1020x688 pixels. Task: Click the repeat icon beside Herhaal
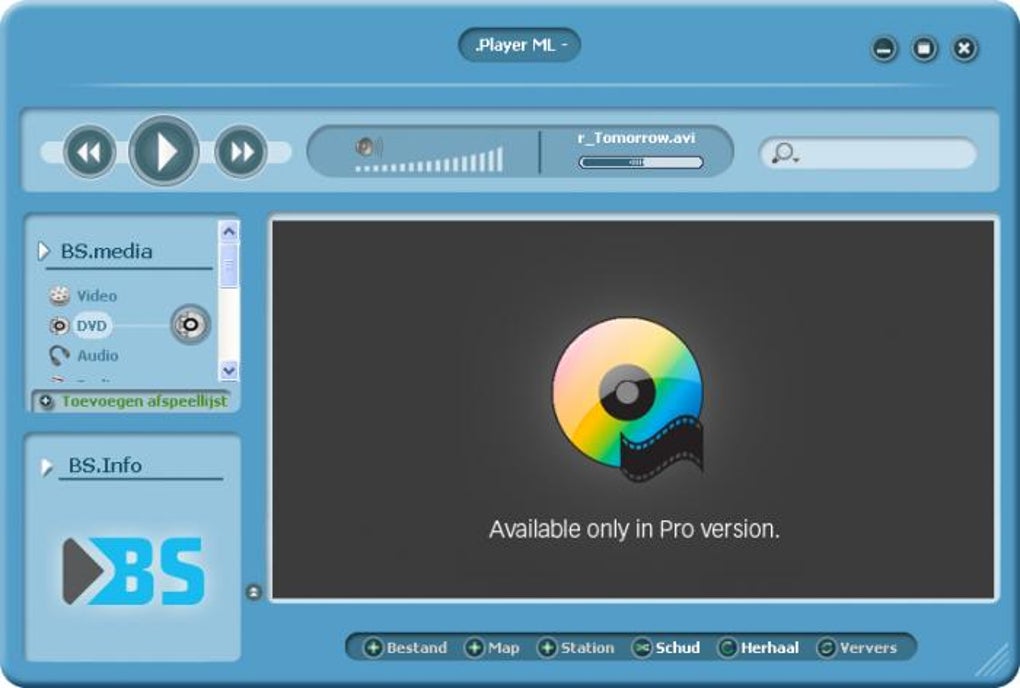(727, 648)
